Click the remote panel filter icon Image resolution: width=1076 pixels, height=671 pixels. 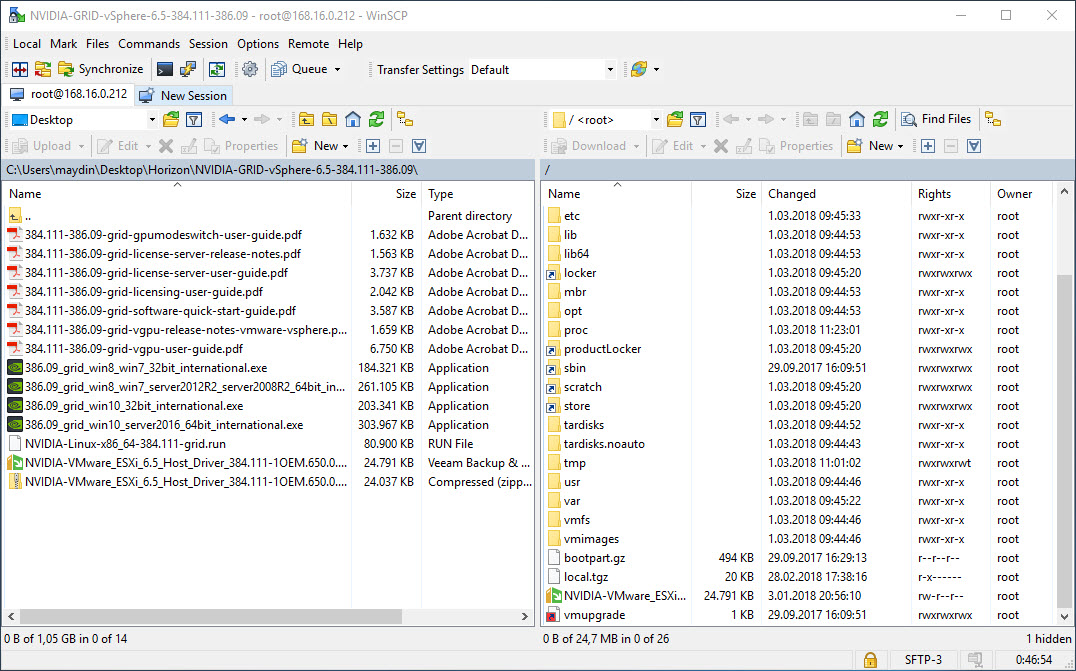click(x=698, y=120)
